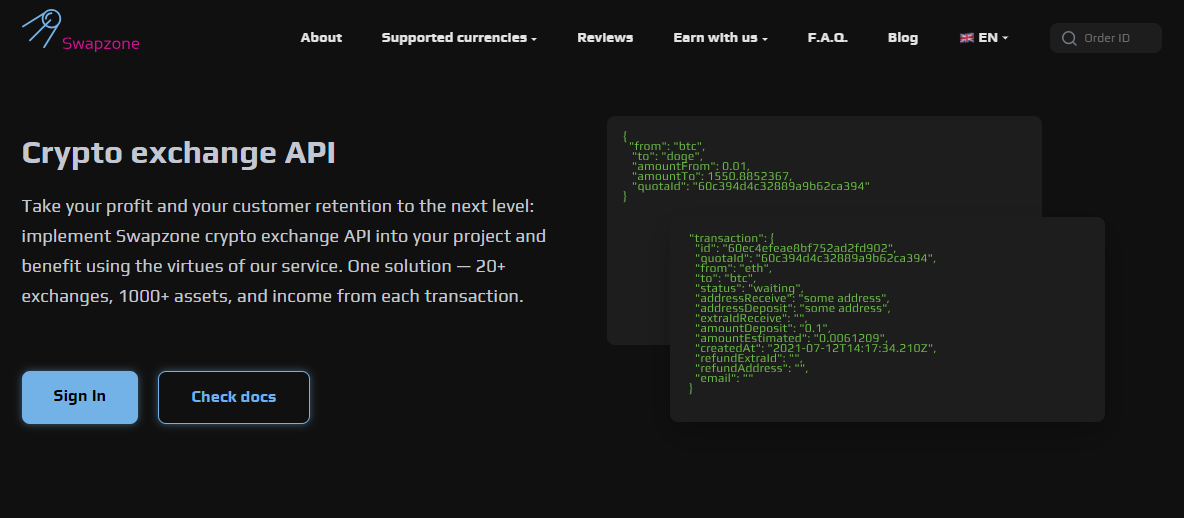Expand Earn with us menu
Screen dimensions: 1184x518
[x=720, y=38]
